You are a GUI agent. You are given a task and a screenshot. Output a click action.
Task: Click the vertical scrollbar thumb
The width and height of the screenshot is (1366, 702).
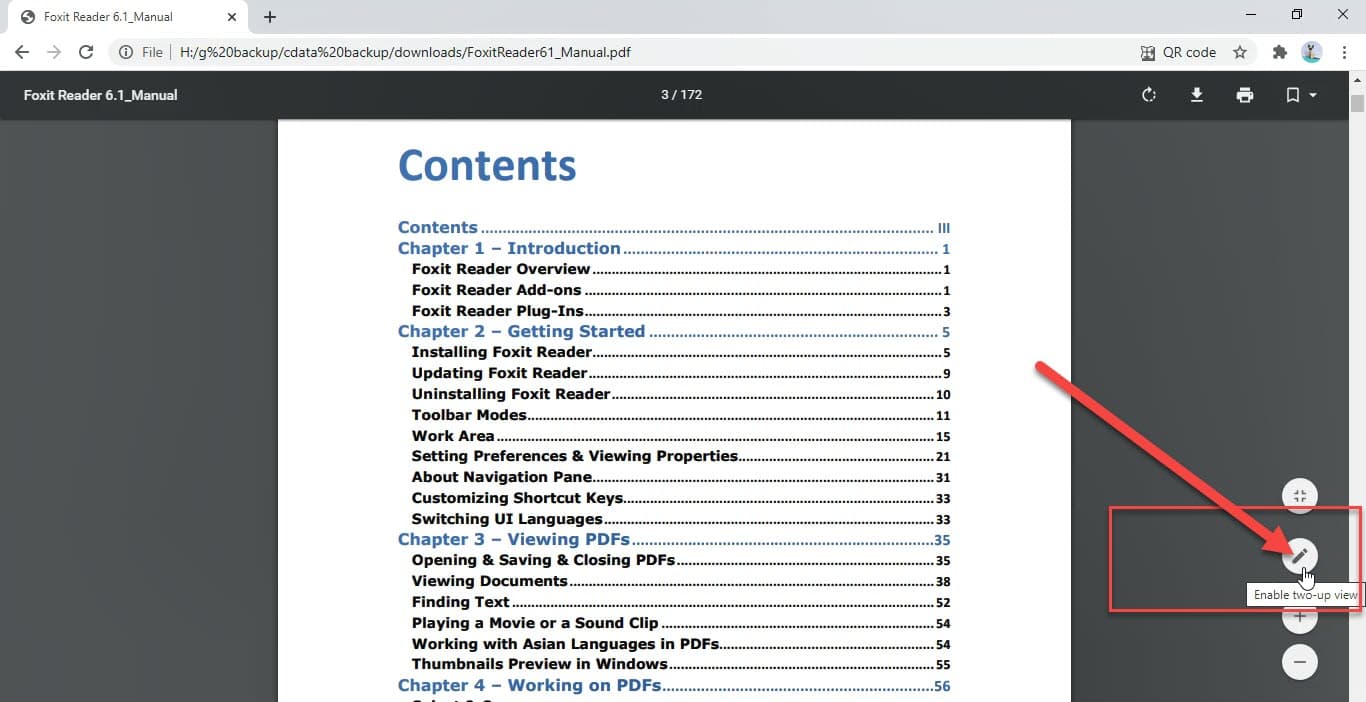click(1357, 104)
